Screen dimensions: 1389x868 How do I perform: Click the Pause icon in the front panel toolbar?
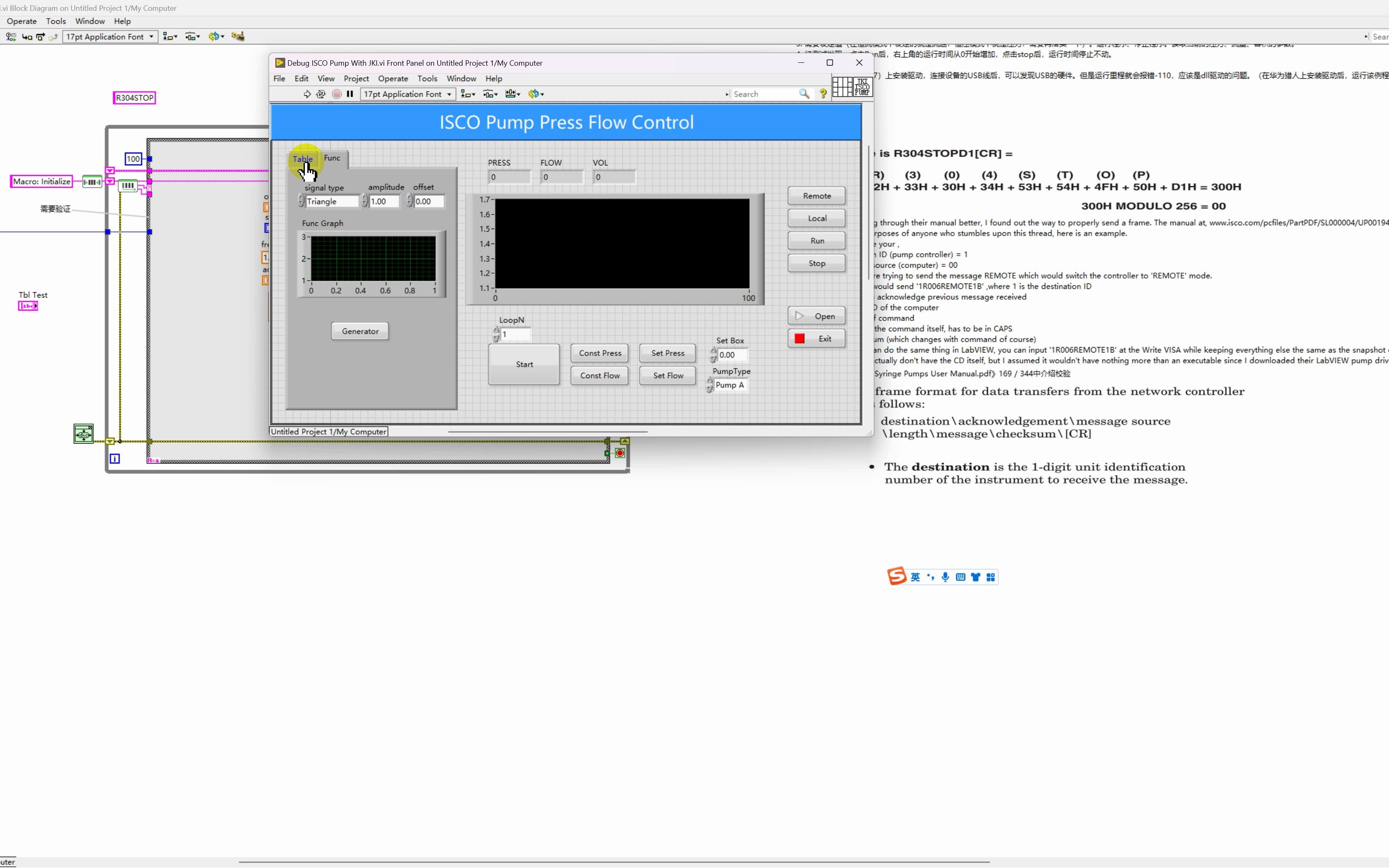coord(350,94)
